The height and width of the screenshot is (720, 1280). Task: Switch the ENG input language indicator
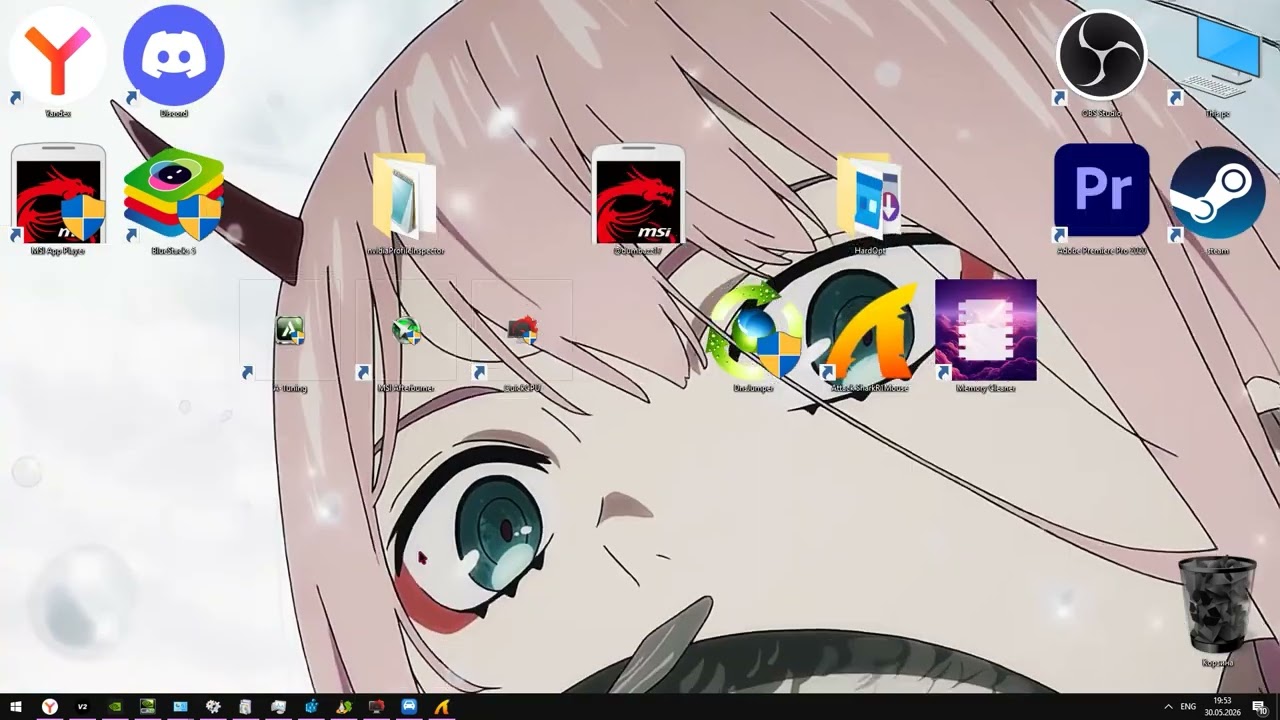[x=1189, y=707]
